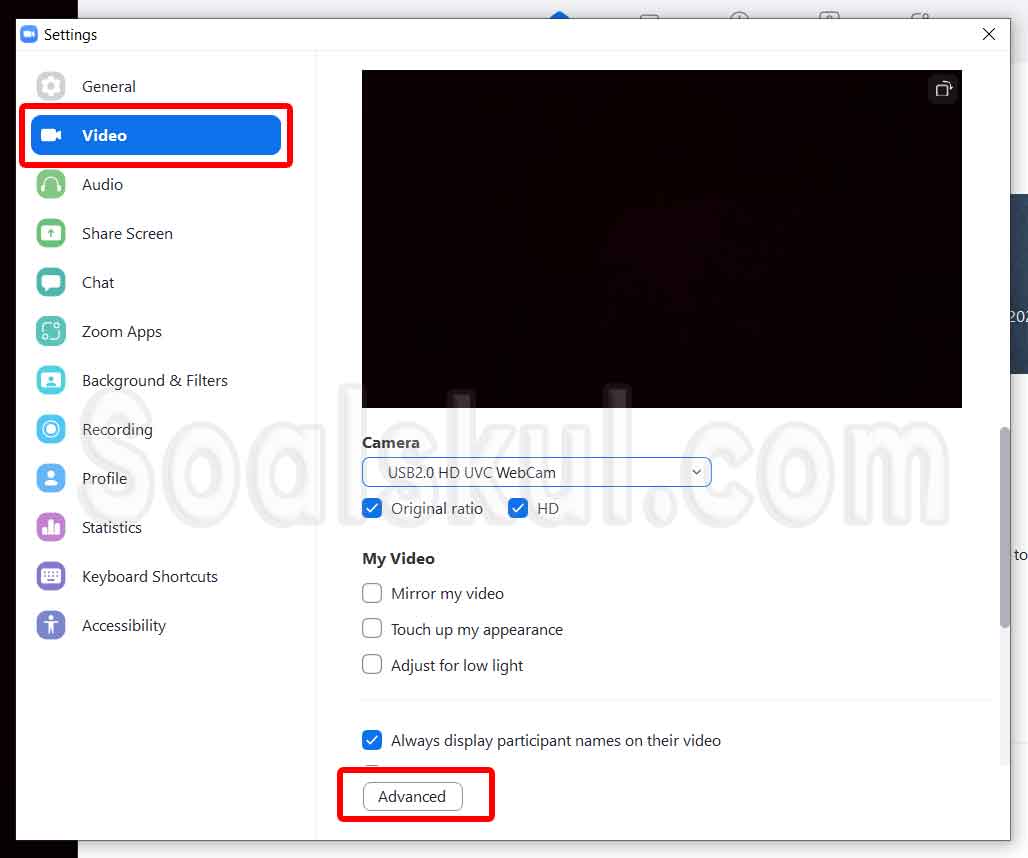
Task: Disable the HD checkbox
Action: pyautogui.click(x=518, y=508)
